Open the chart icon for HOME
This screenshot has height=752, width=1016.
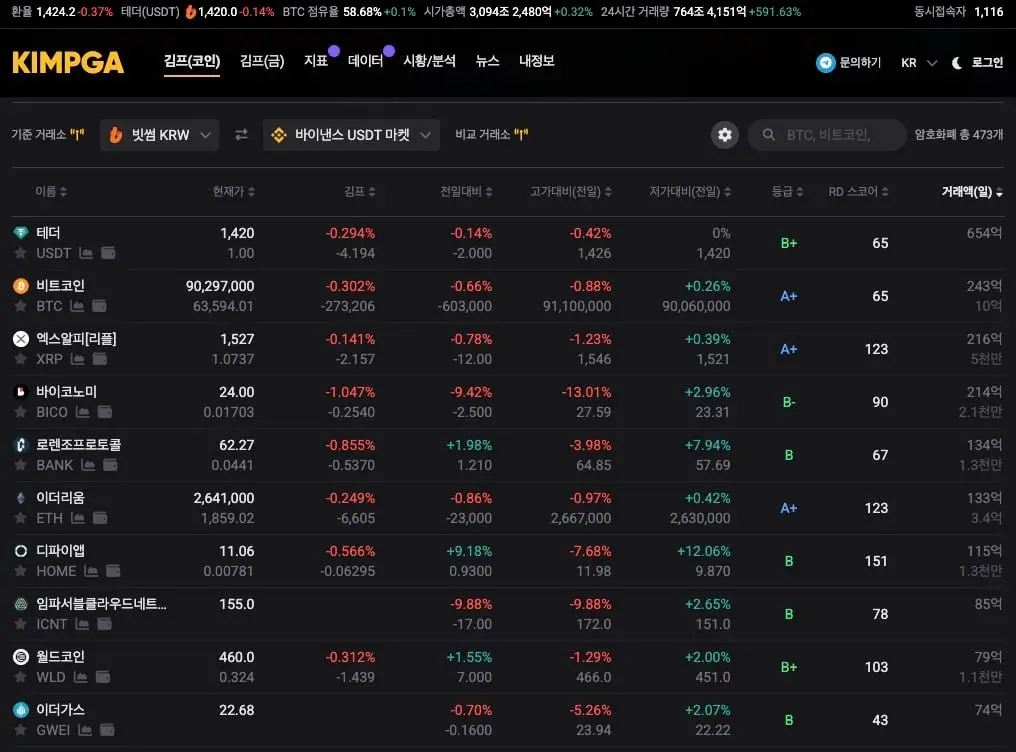click(91, 572)
